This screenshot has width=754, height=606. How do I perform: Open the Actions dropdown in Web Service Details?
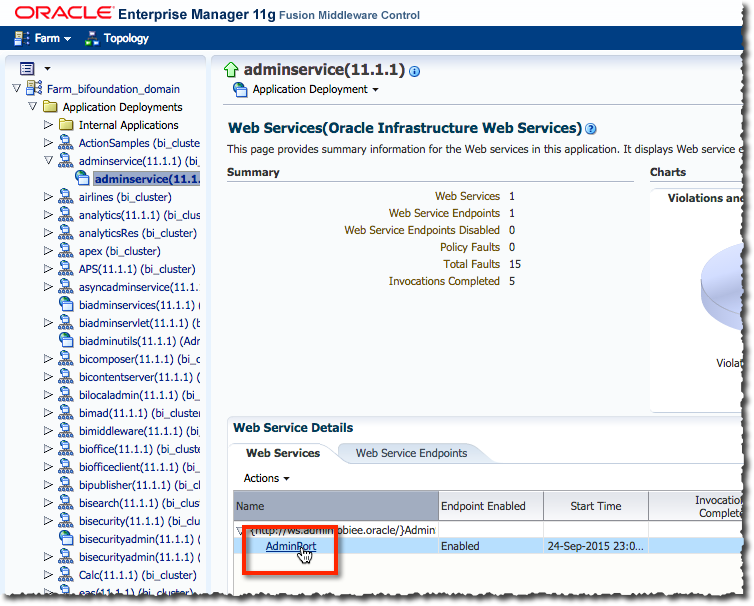pos(266,479)
